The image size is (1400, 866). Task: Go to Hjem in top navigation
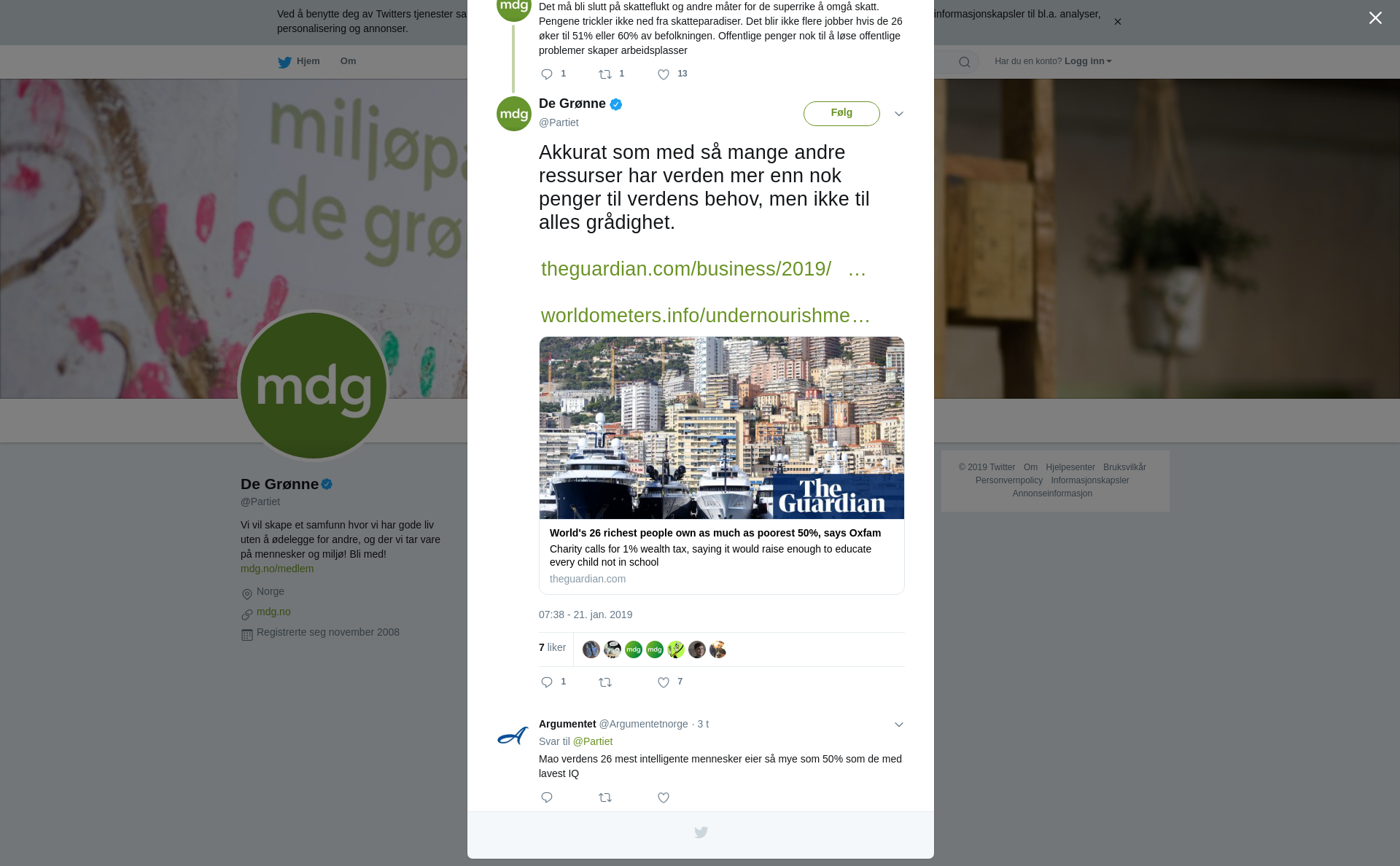pos(299,62)
